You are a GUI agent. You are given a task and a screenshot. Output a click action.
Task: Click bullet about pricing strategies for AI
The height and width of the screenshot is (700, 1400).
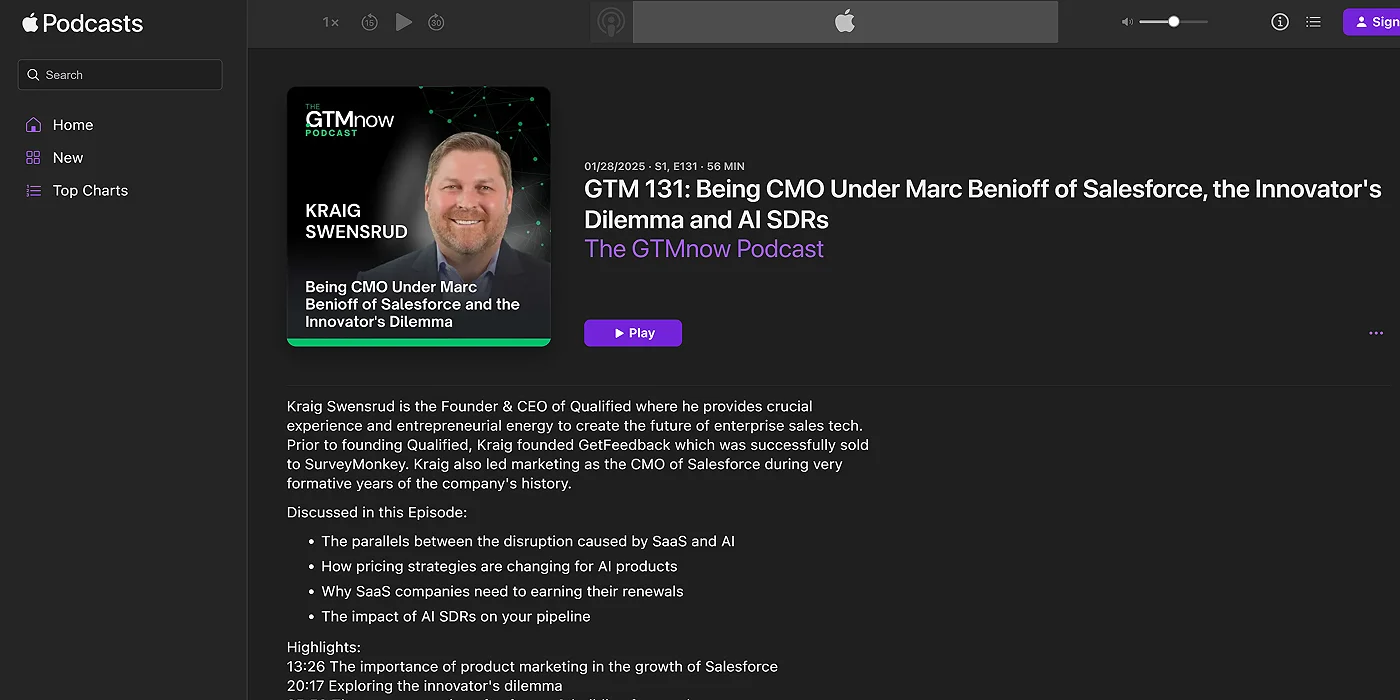pos(499,566)
